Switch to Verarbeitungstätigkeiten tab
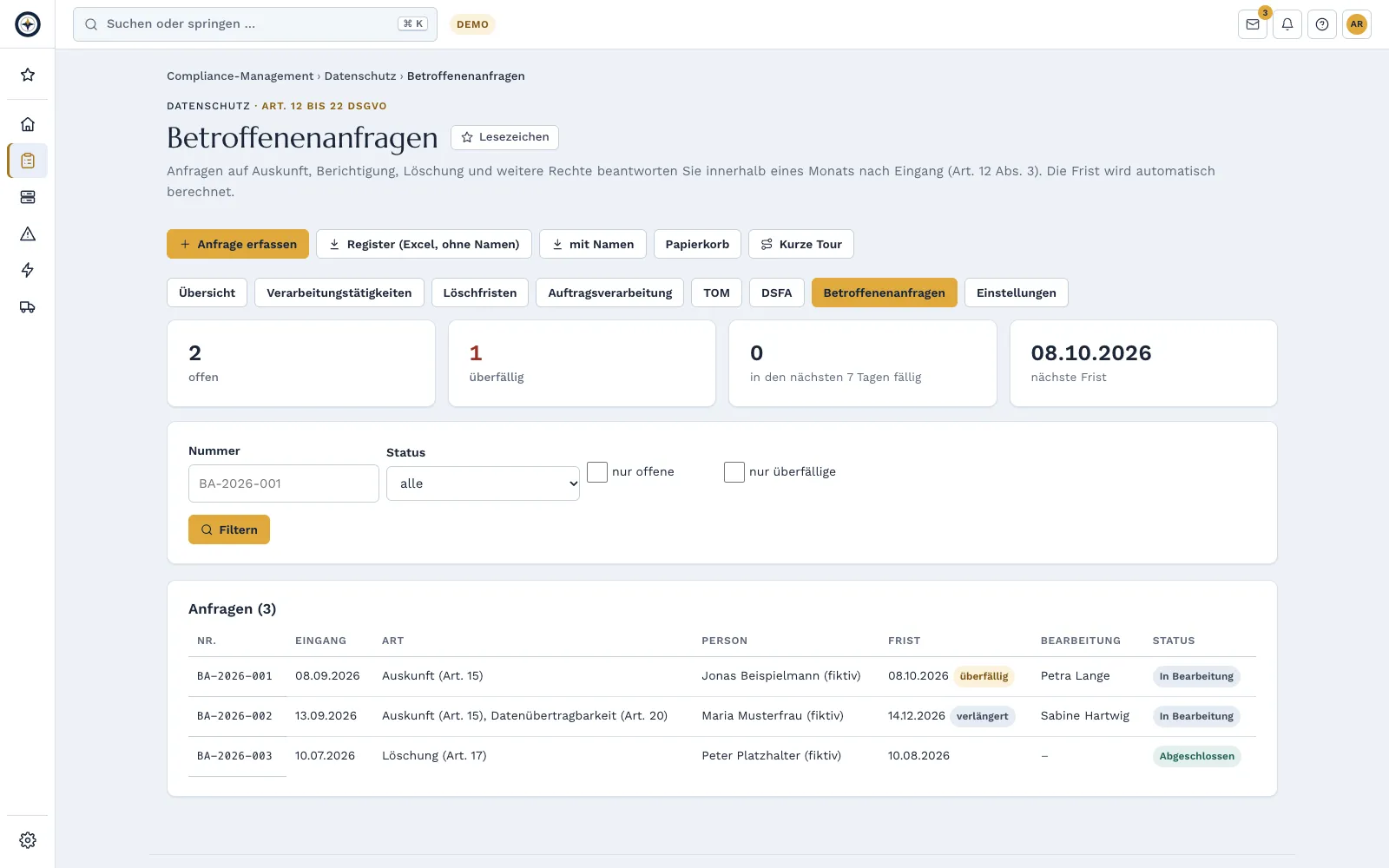Viewport: 1389px width, 868px height. (x=339, y=293)
